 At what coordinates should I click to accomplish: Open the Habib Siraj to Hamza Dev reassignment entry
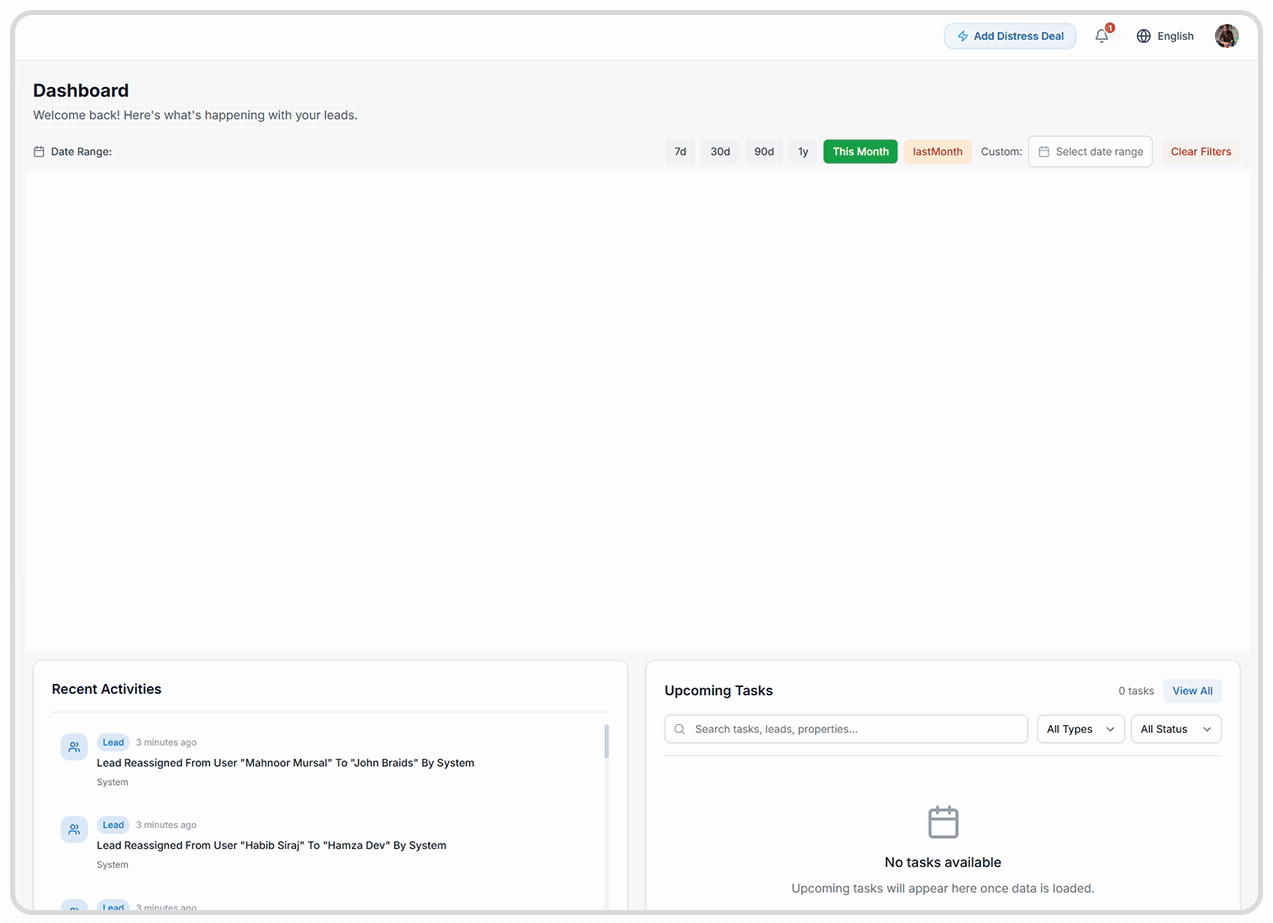tap(271, 845)
